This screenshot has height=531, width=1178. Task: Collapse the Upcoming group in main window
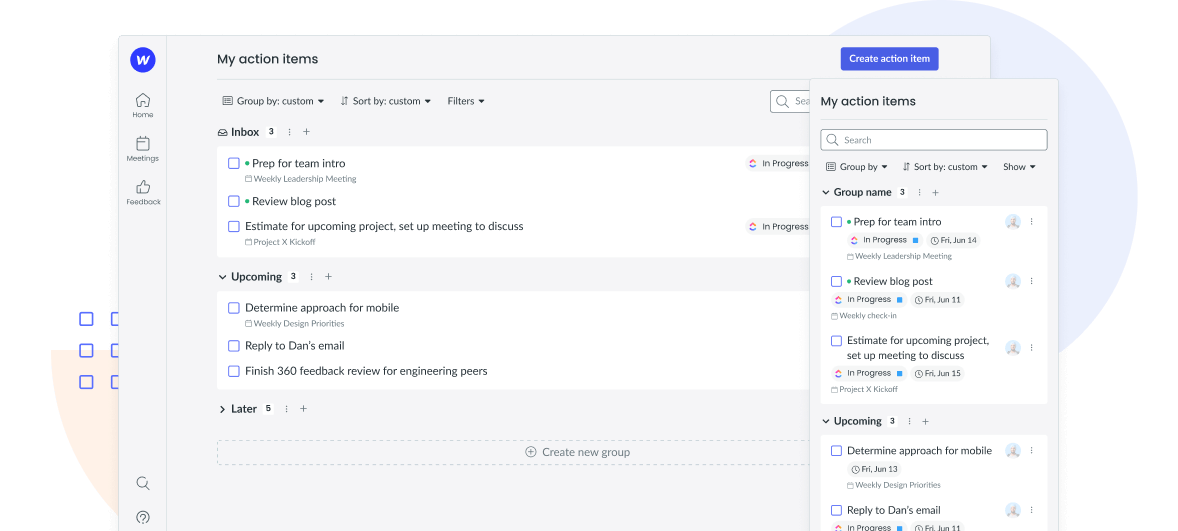coord(222,277)
